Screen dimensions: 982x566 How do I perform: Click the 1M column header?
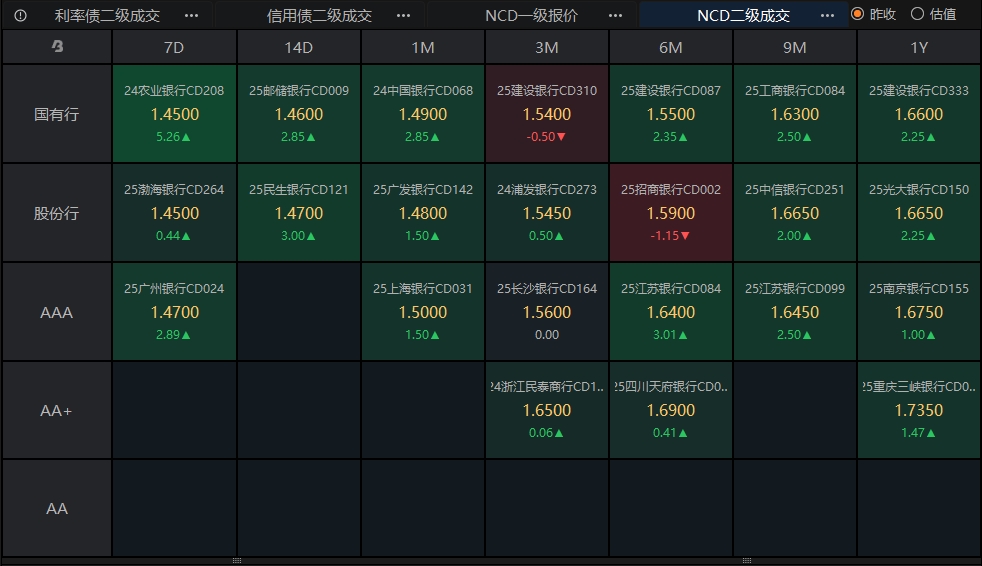[423, 48]
